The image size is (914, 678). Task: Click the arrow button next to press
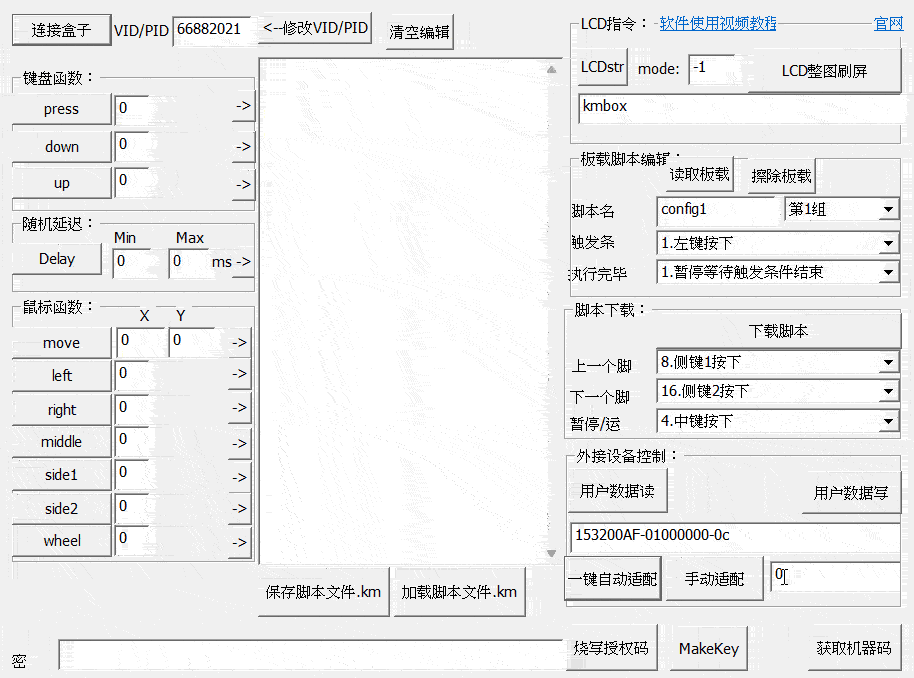click(x=242, y=108)
